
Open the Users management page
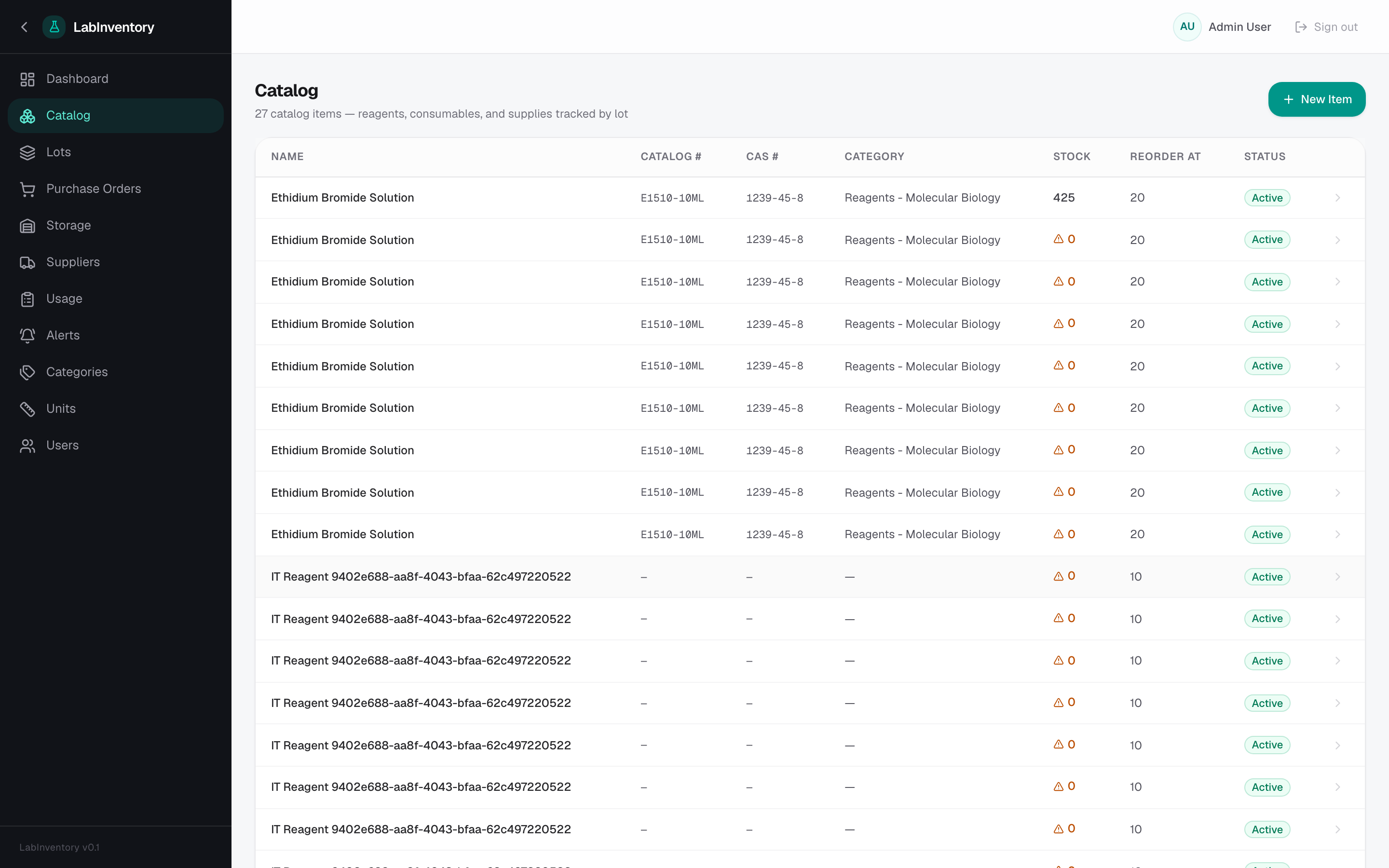click(x=115, y=446)
